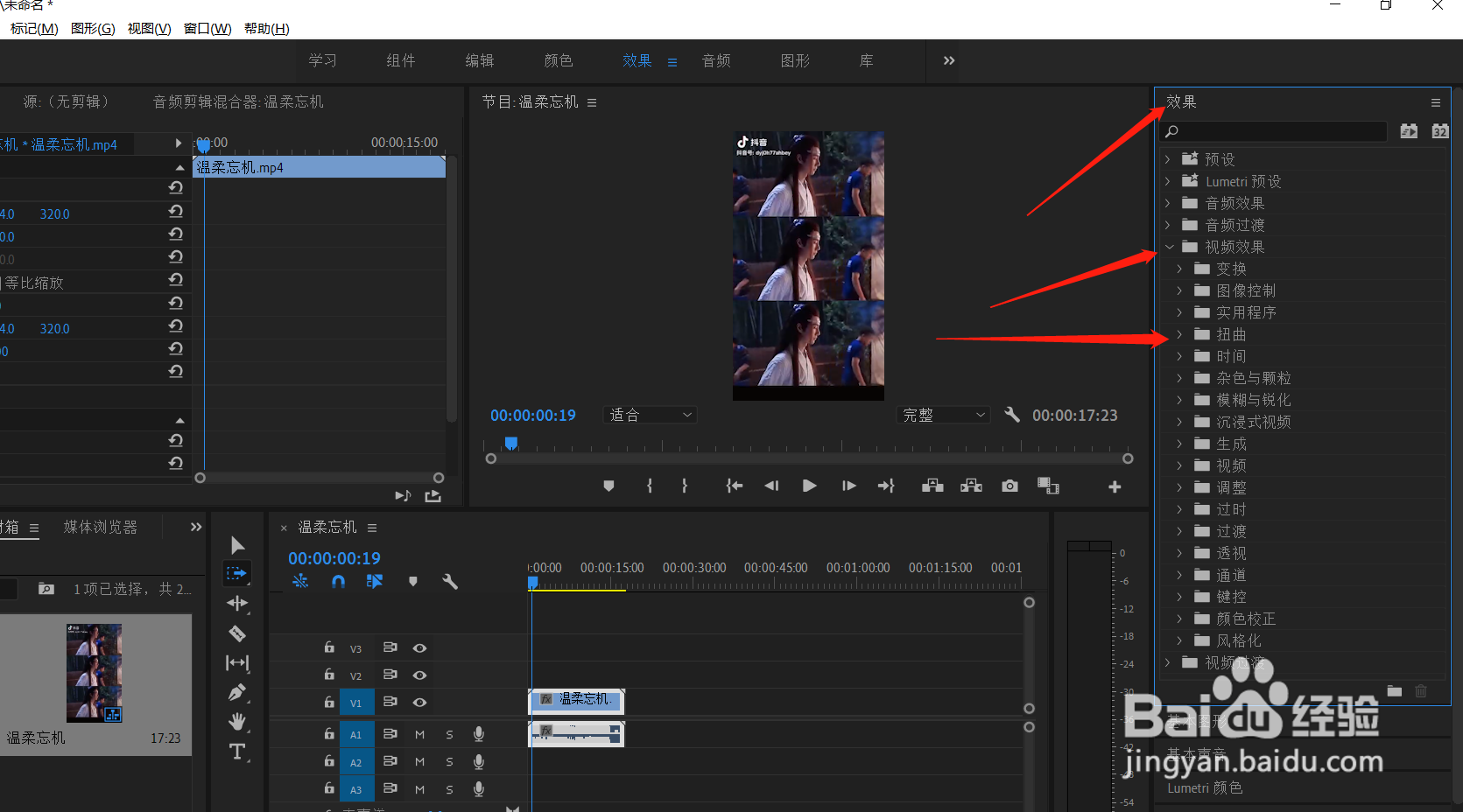Viewport: 1463px width, 812px height.
Task: Open the 媒体浏览器 panel tab
Action: 101,527
